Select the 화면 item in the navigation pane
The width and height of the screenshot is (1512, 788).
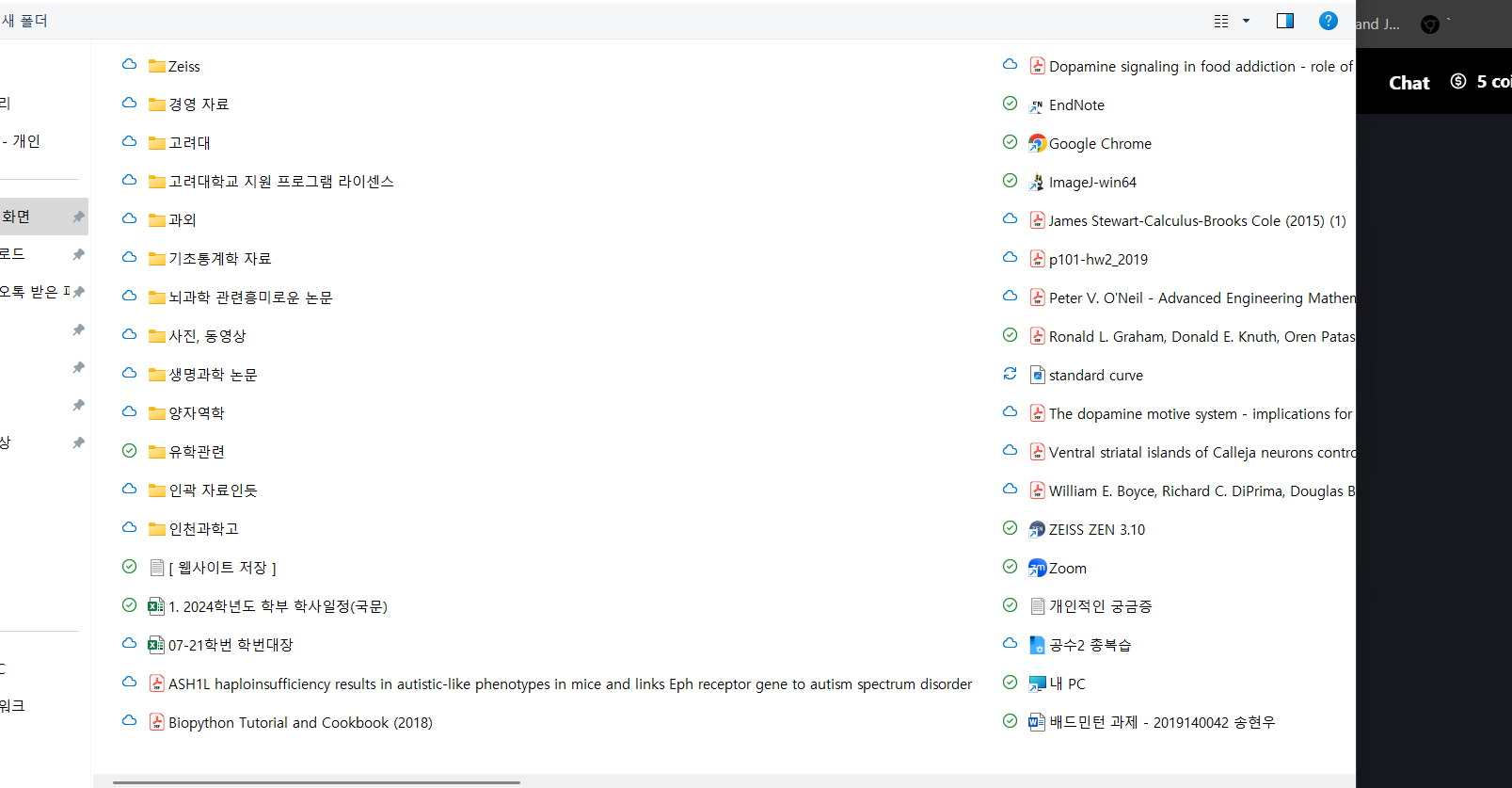click(44, 217)
